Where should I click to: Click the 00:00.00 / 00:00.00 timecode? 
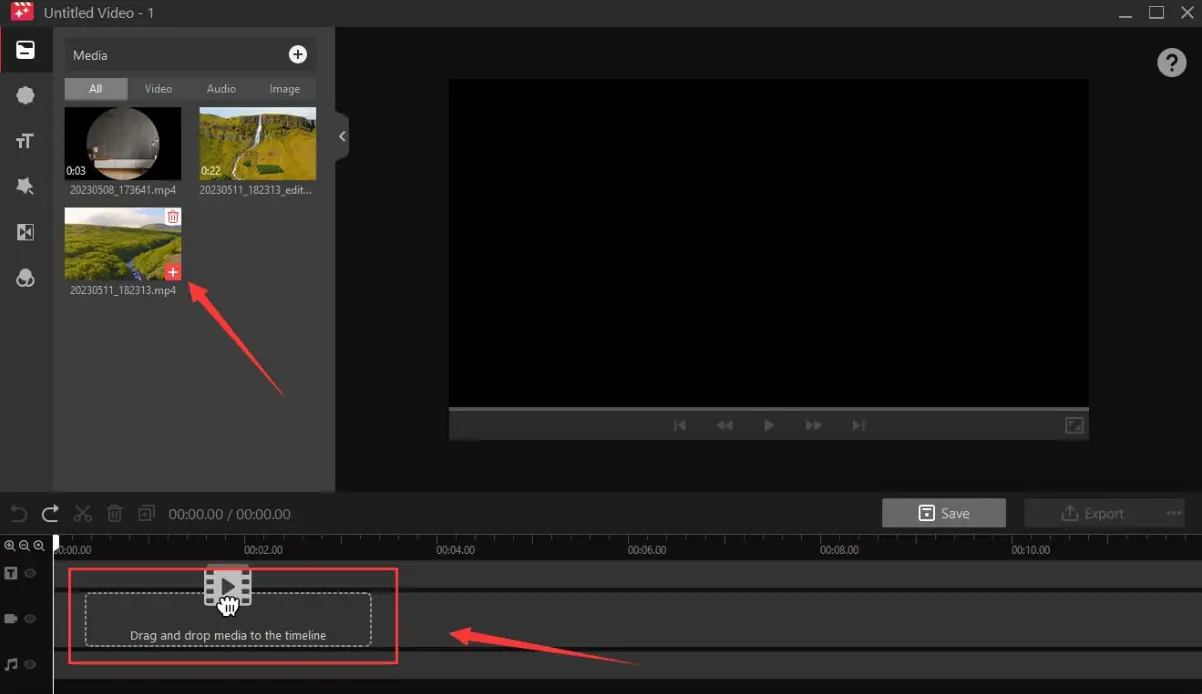point(230,514)
